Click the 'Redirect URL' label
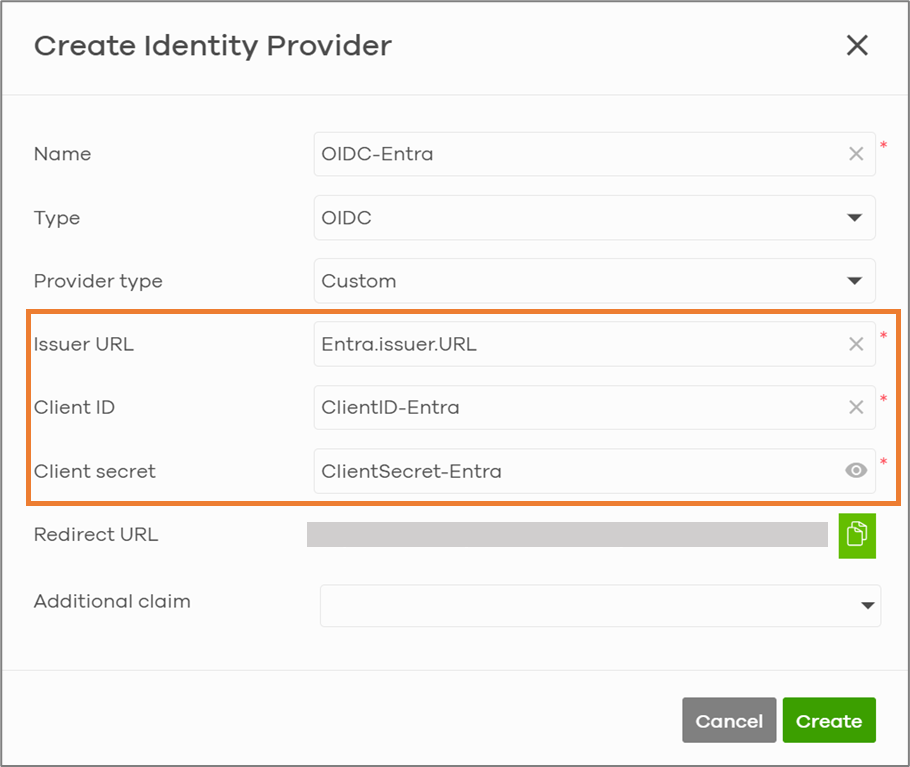The height and width of the screenshot is (767, 910). coord(96,534)
